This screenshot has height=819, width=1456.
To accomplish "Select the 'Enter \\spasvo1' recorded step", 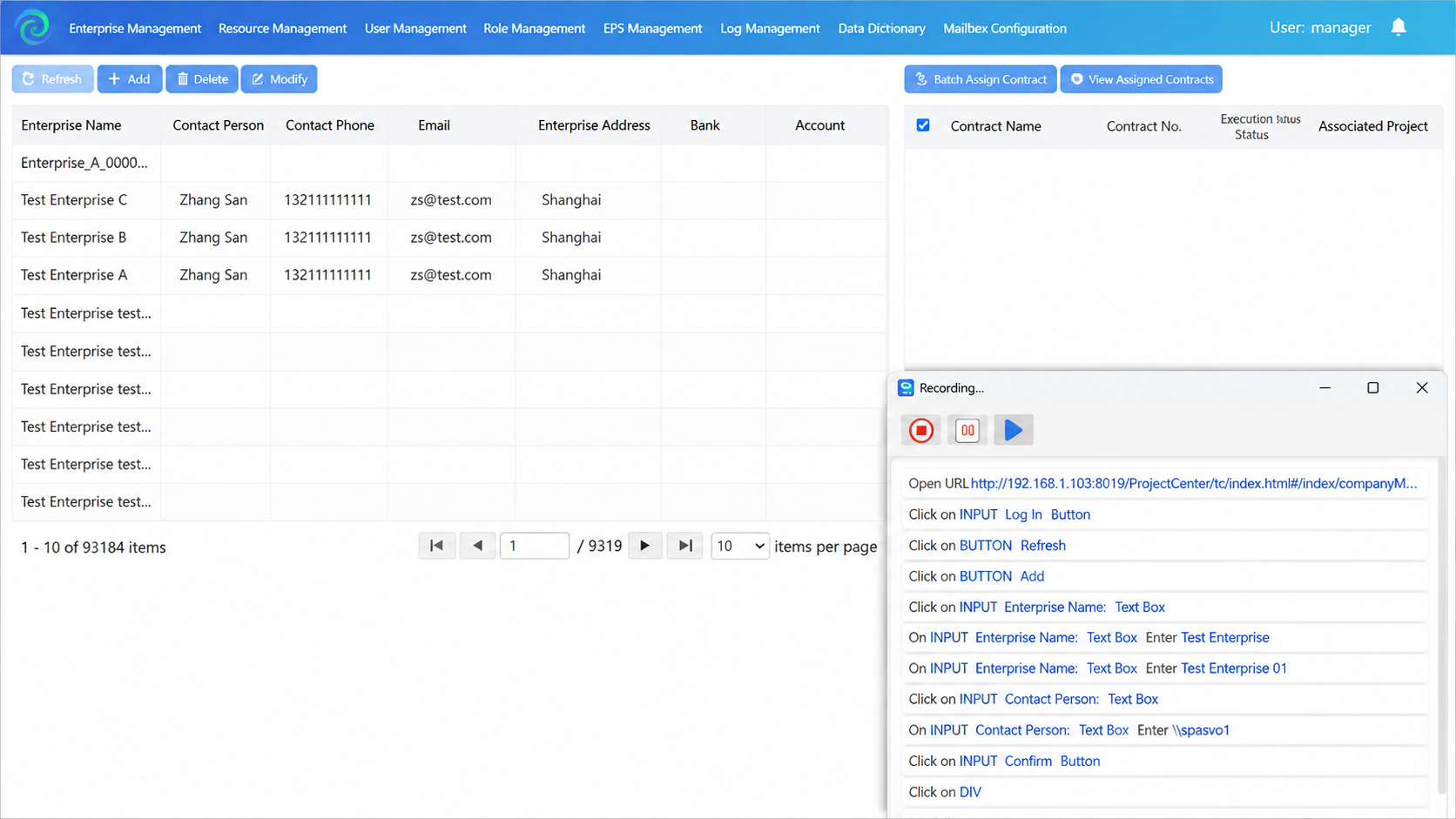I will [x=1165, y=730].
